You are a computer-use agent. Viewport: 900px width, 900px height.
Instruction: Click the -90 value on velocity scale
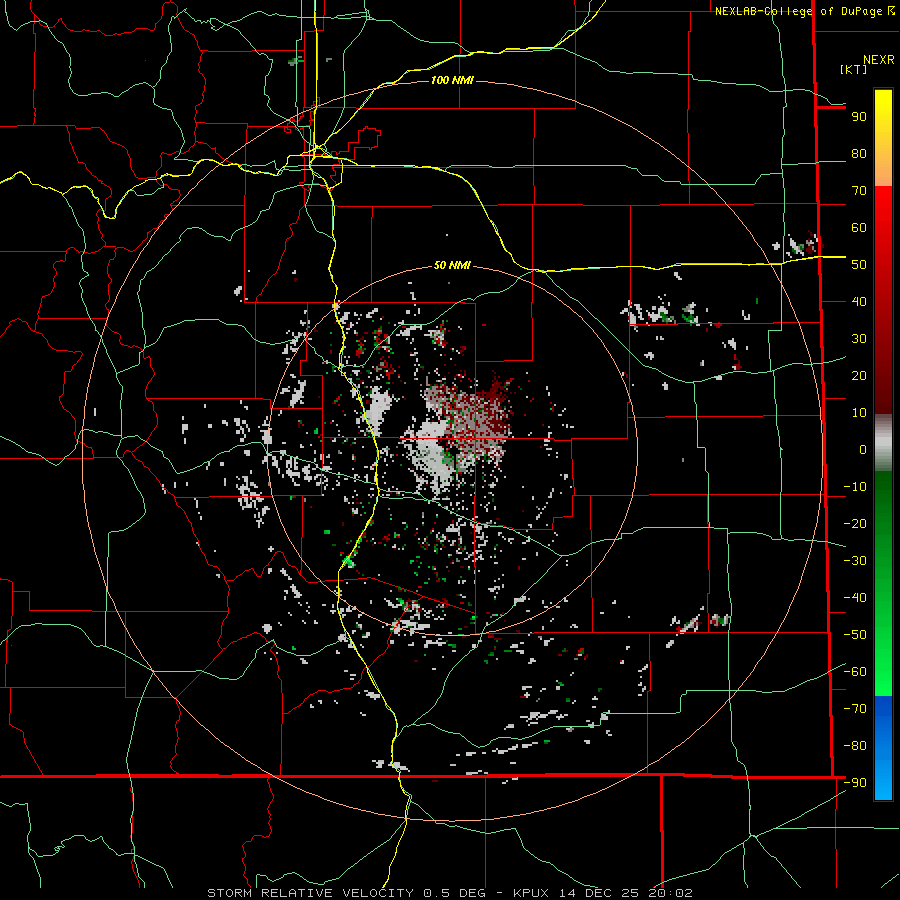point(855,783)
